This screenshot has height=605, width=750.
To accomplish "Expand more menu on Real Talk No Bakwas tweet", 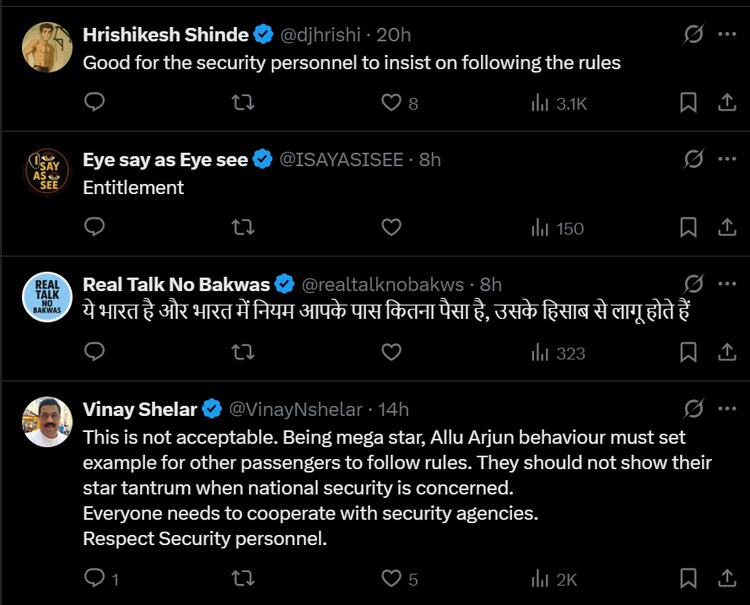I will pyautogui.click(x=727, y=284).
